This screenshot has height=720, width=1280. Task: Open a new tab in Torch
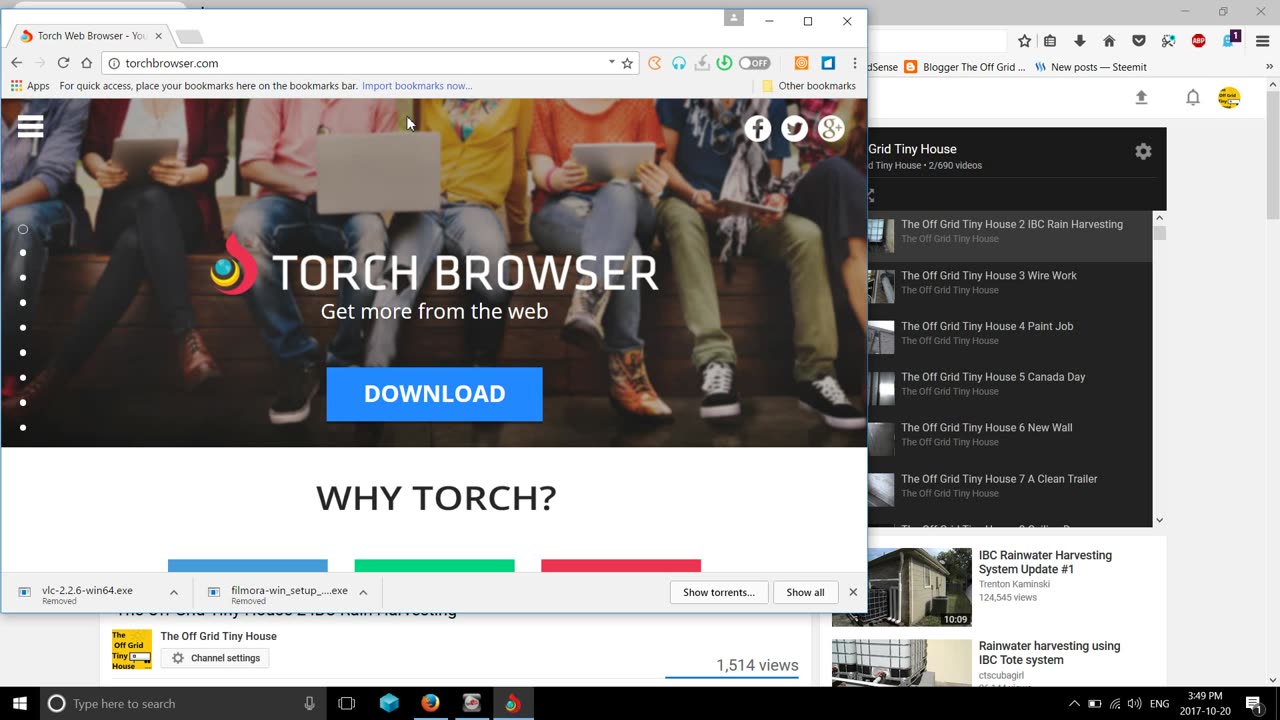[189, 37]
